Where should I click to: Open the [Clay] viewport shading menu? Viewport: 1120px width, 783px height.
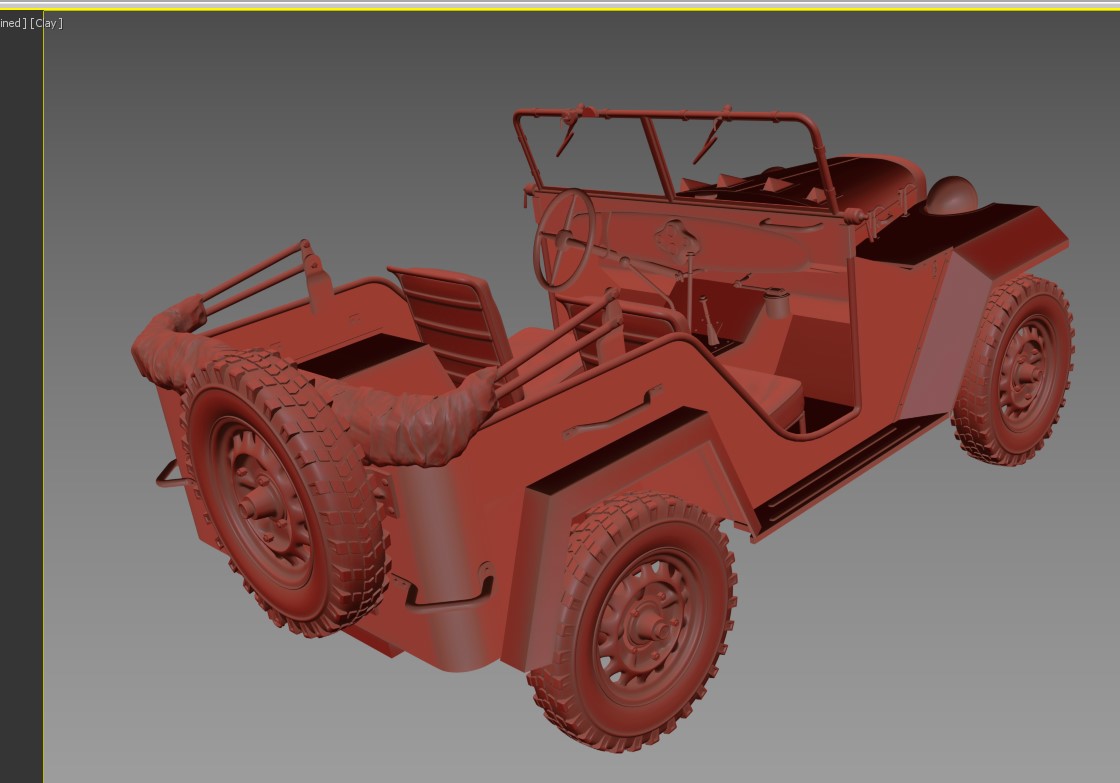(47, 23)
